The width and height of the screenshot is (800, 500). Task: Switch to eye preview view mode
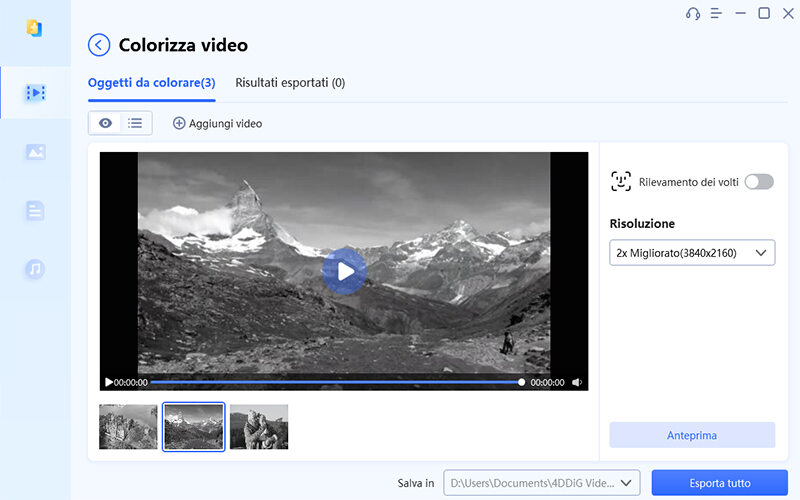[105, 123]
